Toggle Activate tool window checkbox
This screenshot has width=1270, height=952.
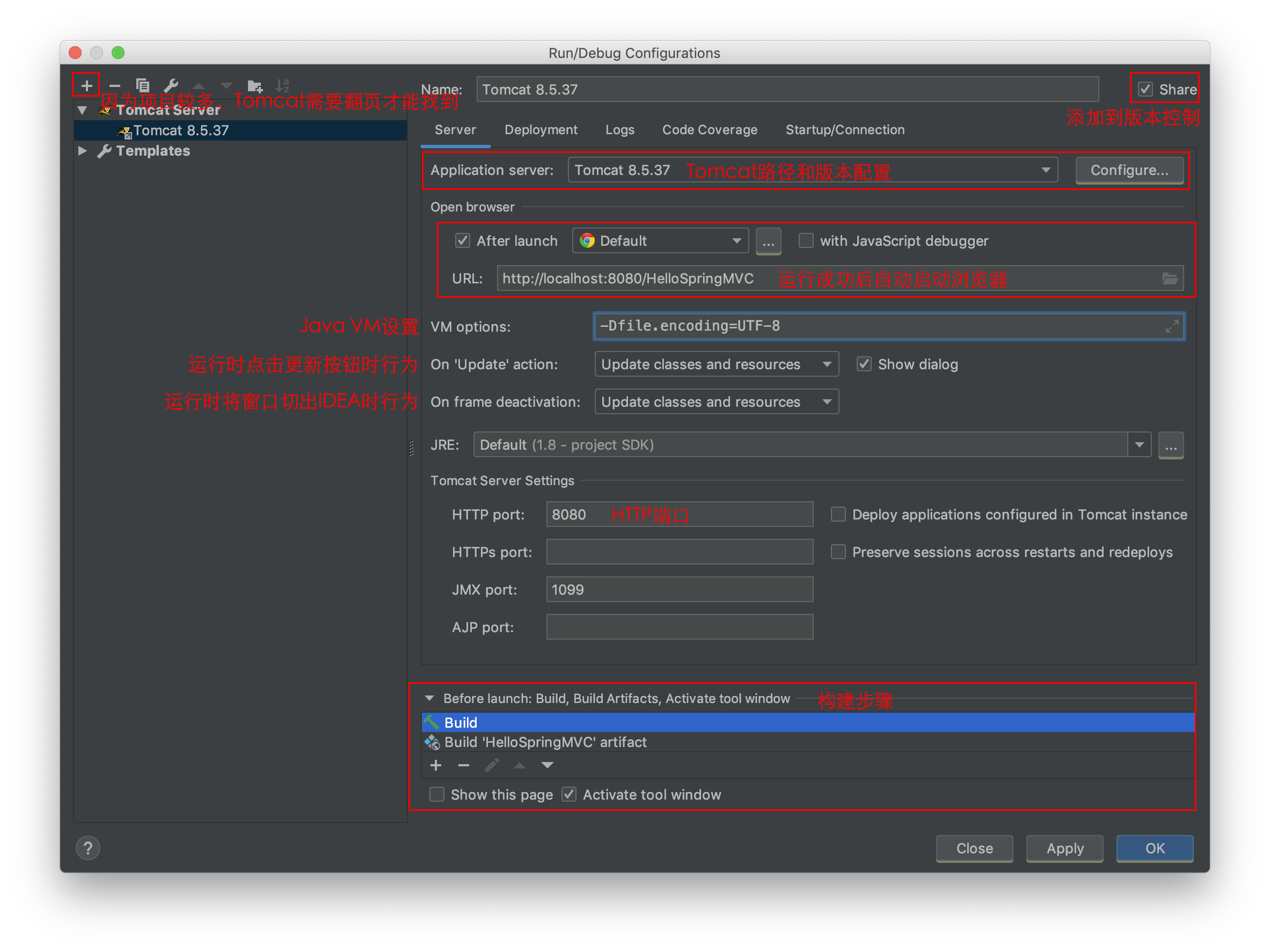(569, 795)
